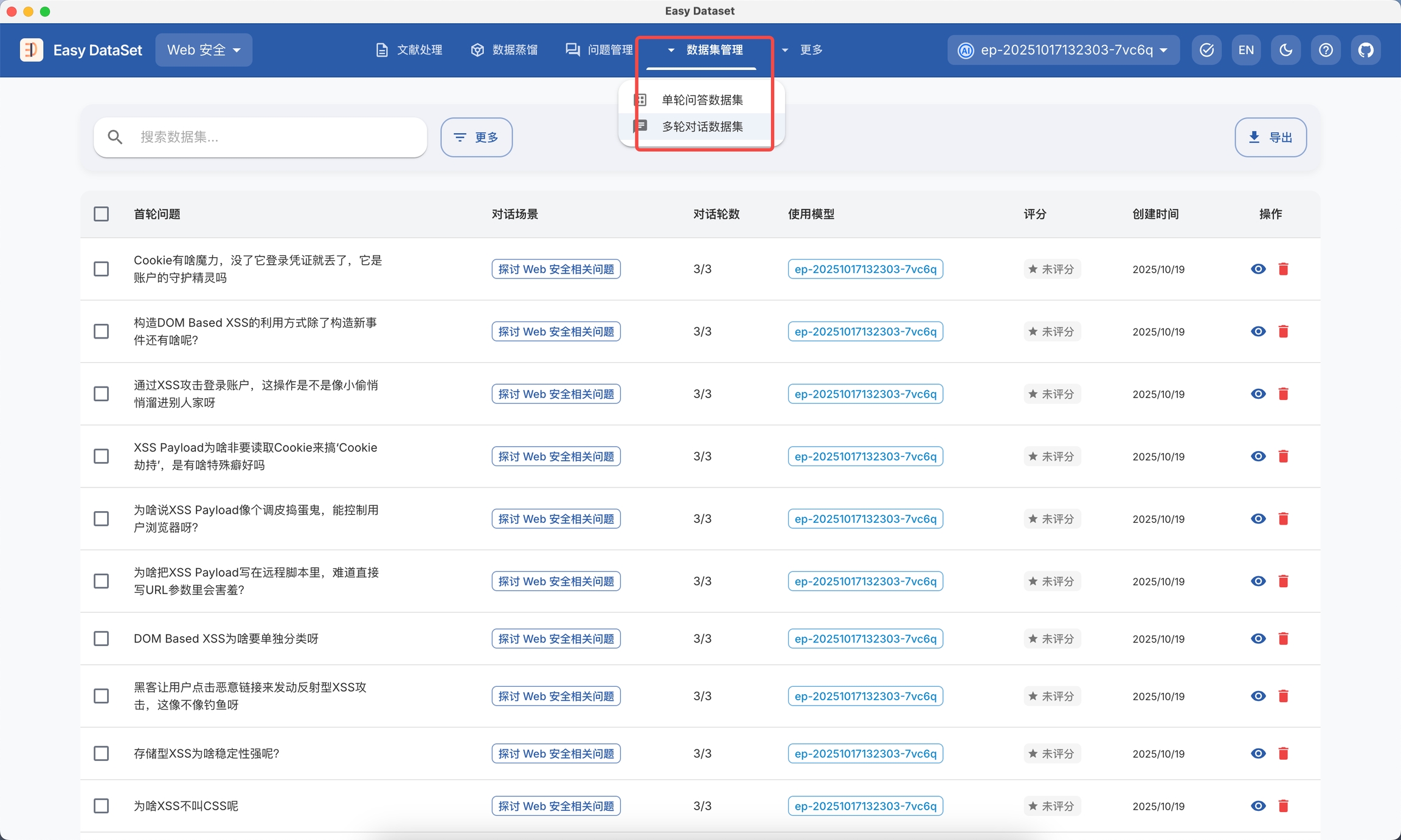The image size is (1401, 840).
Task: Click the Easy DataSet logo icon
Action: click(32, 50)
